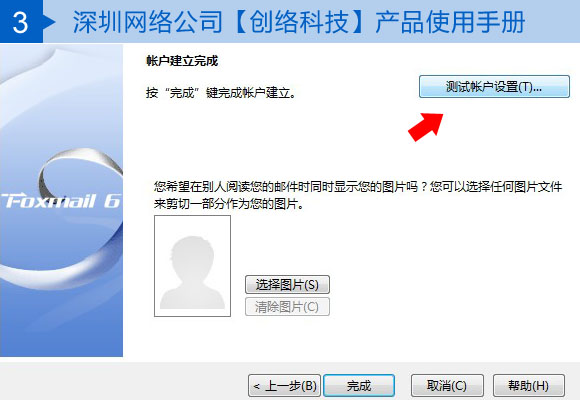Screen dimensions: 580x400
Task: Click the step number 3 badge
Action: (21, 21)
